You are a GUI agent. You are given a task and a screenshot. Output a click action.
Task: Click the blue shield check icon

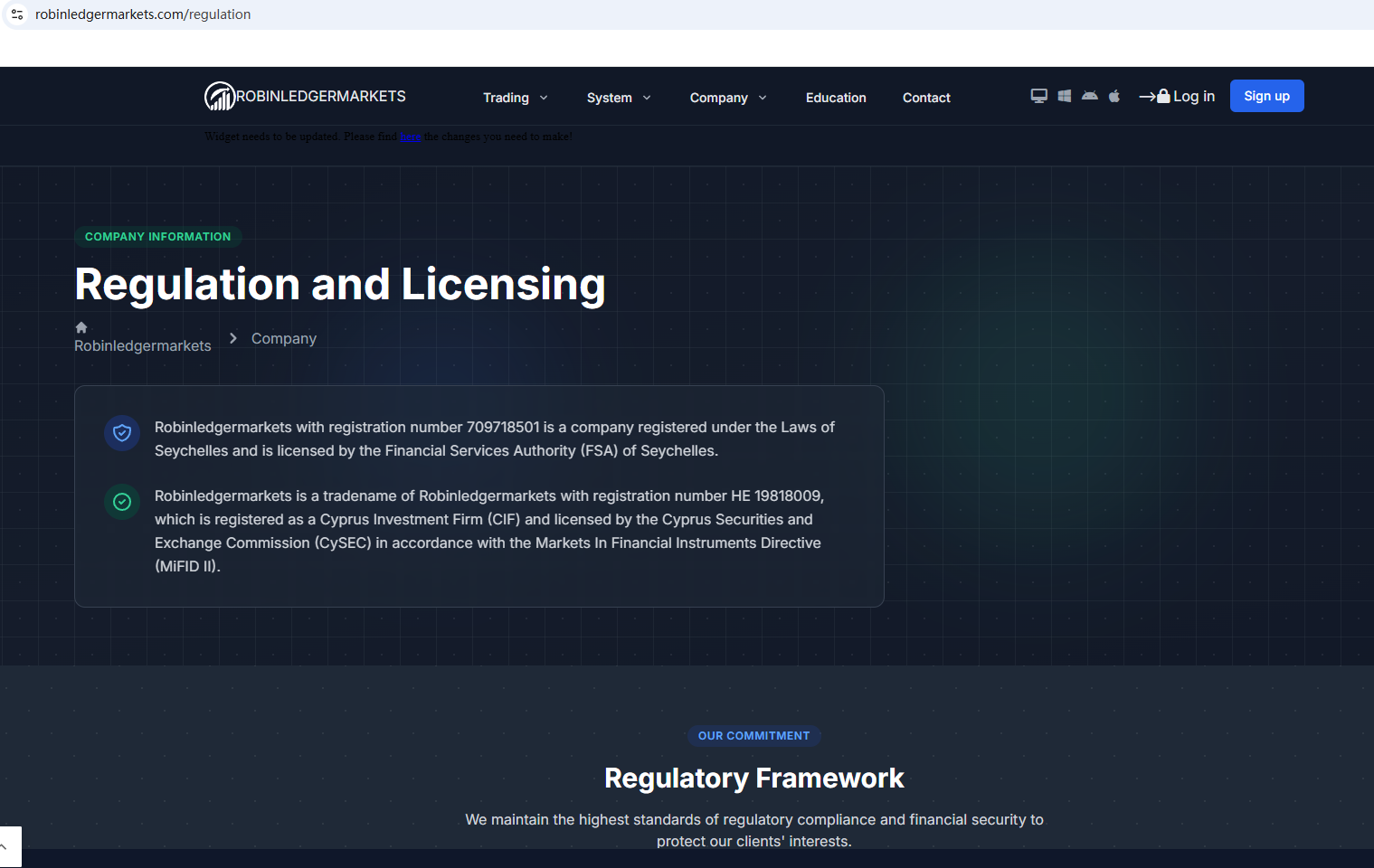point(122,433)
